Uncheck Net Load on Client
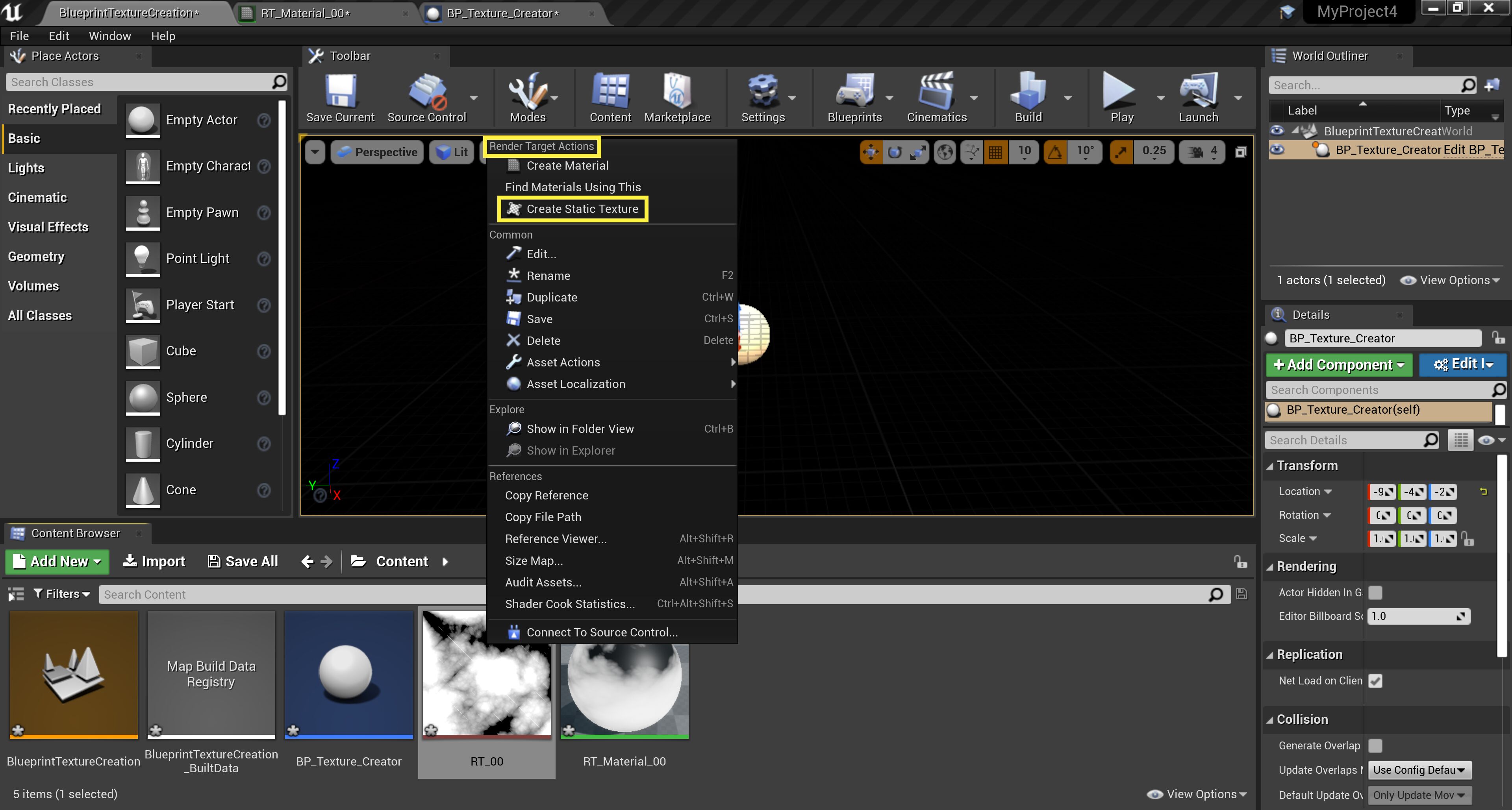 click(x=1376, y=681)
